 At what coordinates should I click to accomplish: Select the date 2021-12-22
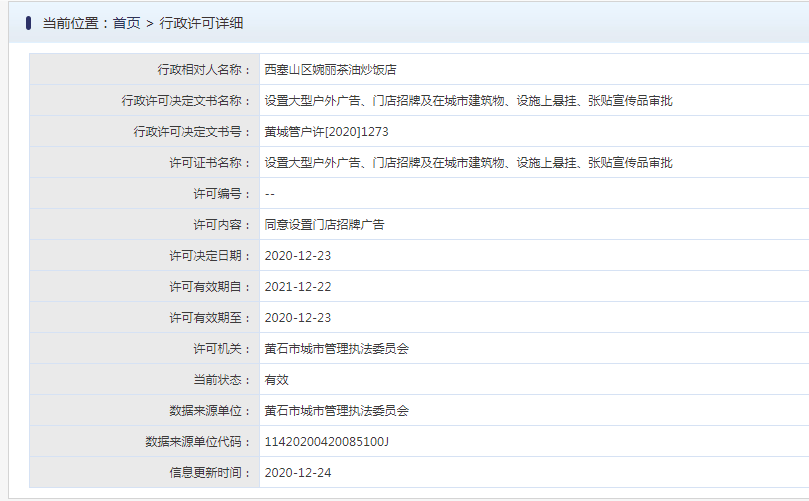coord(298,287)
